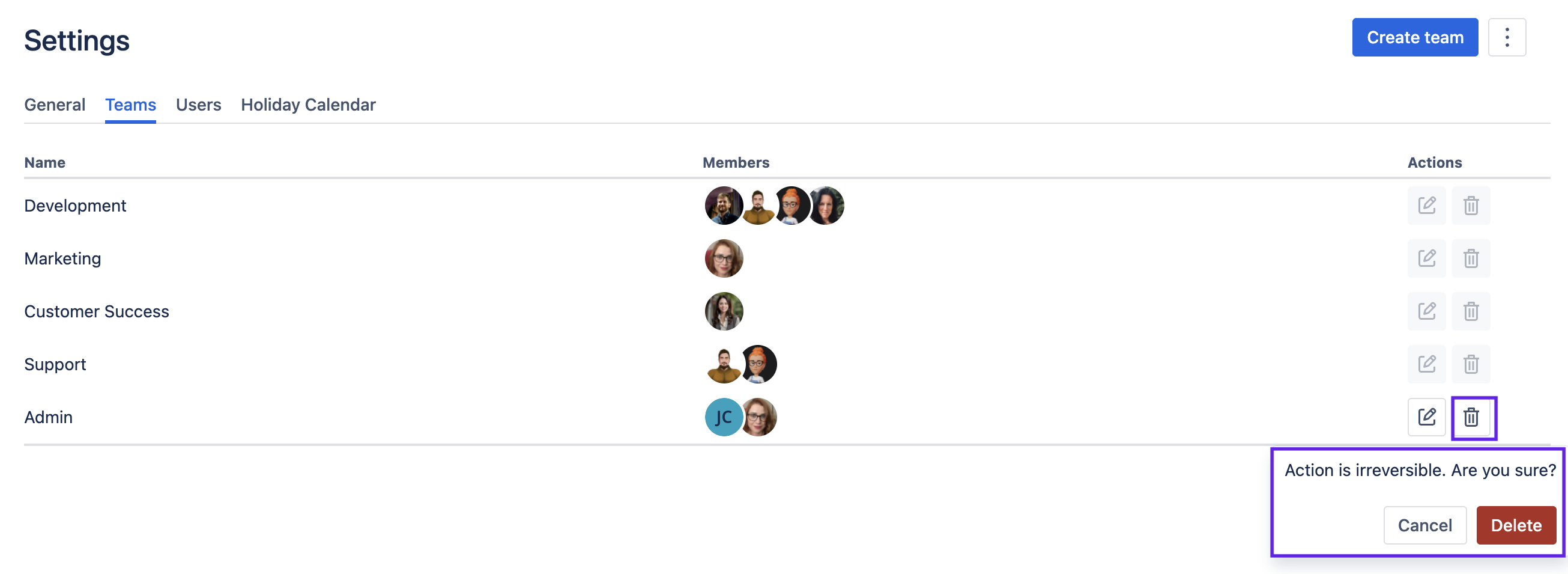Switch to the General tab
This screenshot has height=574, width=1568.
pos(55,105)
